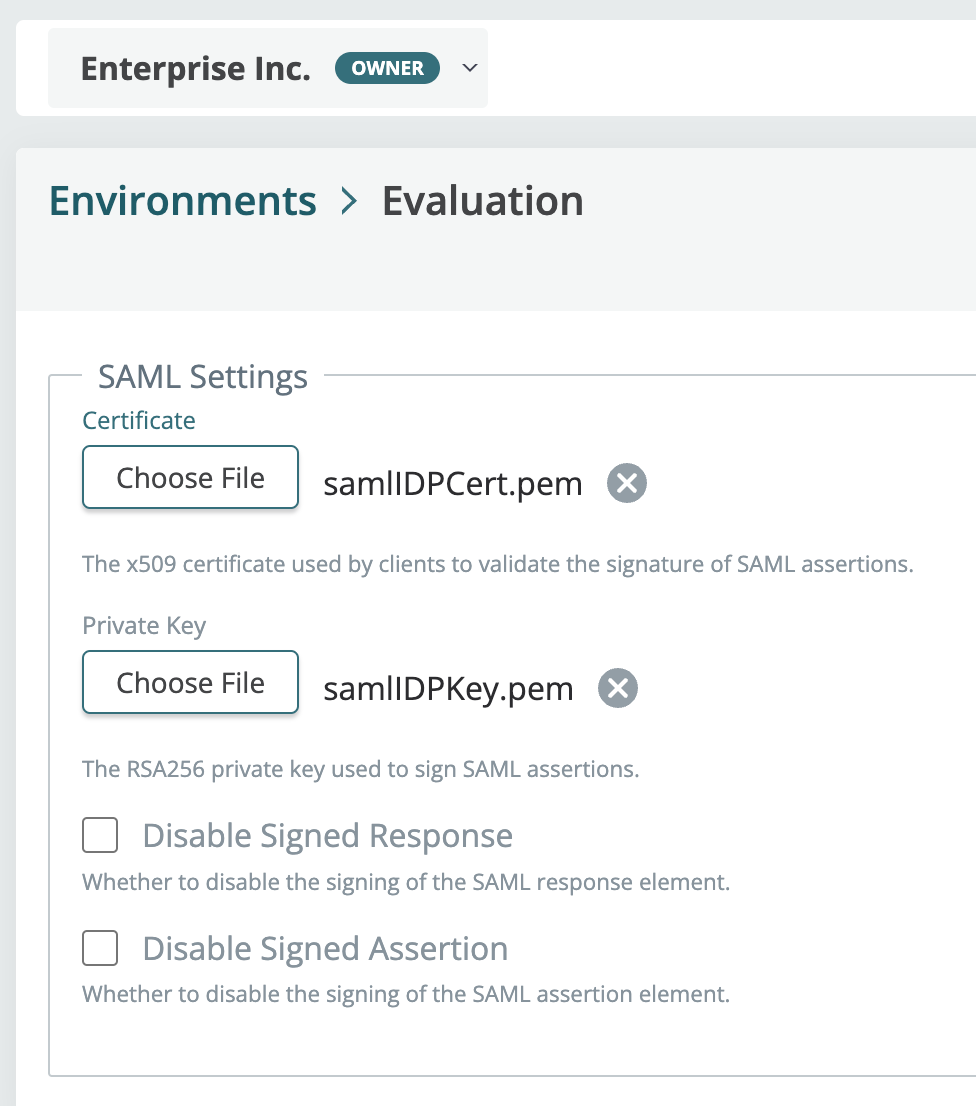The height and width of the screenshot is (1106, 976).
Task: Choose a file for the Private Key
Action: point(190,682)
